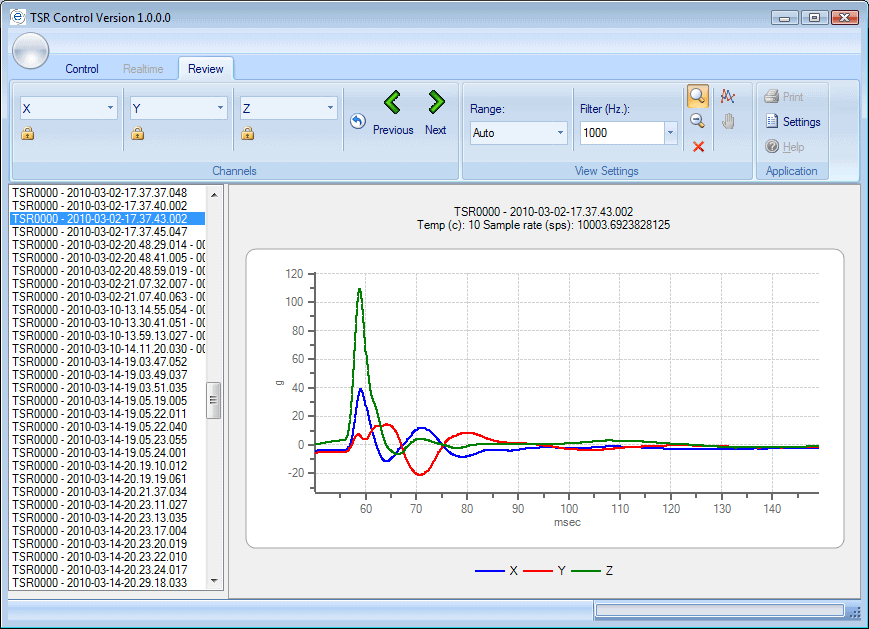Viewport: 869px width, 629px height.
Task: Switch to the Control tab
Action: click(82, 69)
